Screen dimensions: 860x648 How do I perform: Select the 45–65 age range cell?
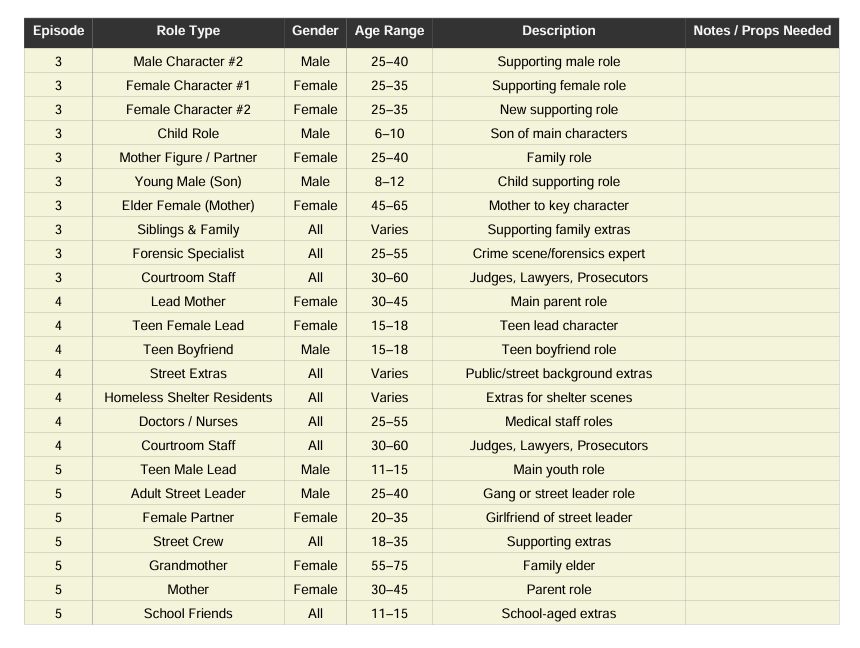coord(389,206)
